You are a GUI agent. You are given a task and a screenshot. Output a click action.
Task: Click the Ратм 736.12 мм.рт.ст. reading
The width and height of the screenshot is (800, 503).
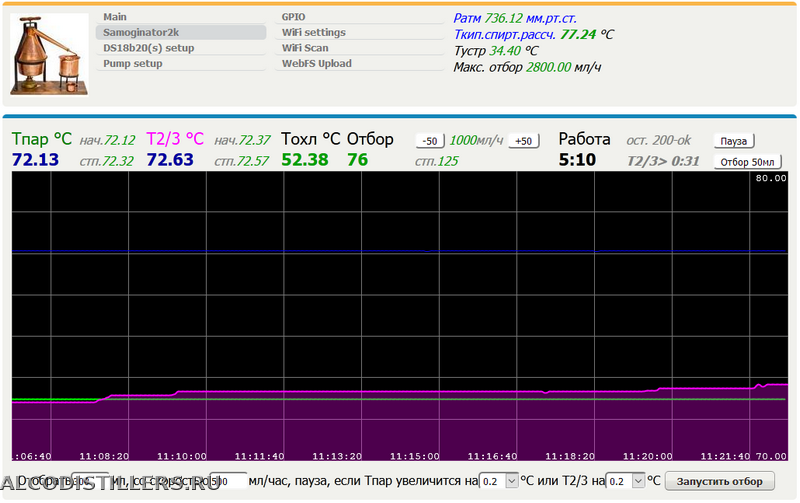[515, 18]
